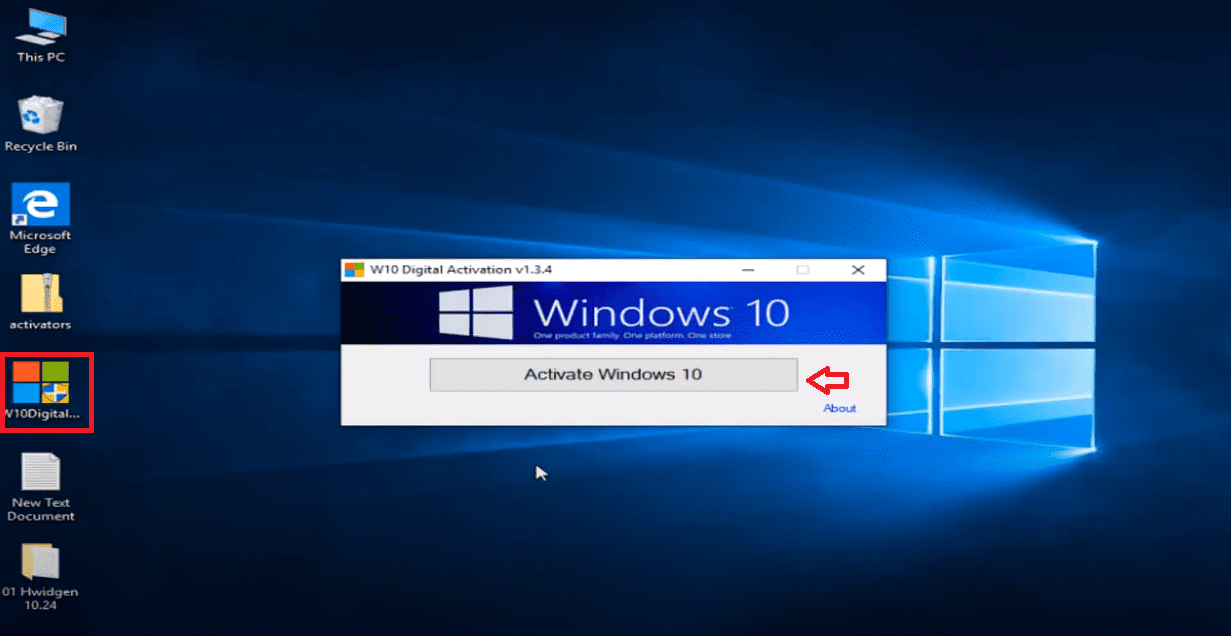Click the small logo in the window title bar

coord(354,270)
